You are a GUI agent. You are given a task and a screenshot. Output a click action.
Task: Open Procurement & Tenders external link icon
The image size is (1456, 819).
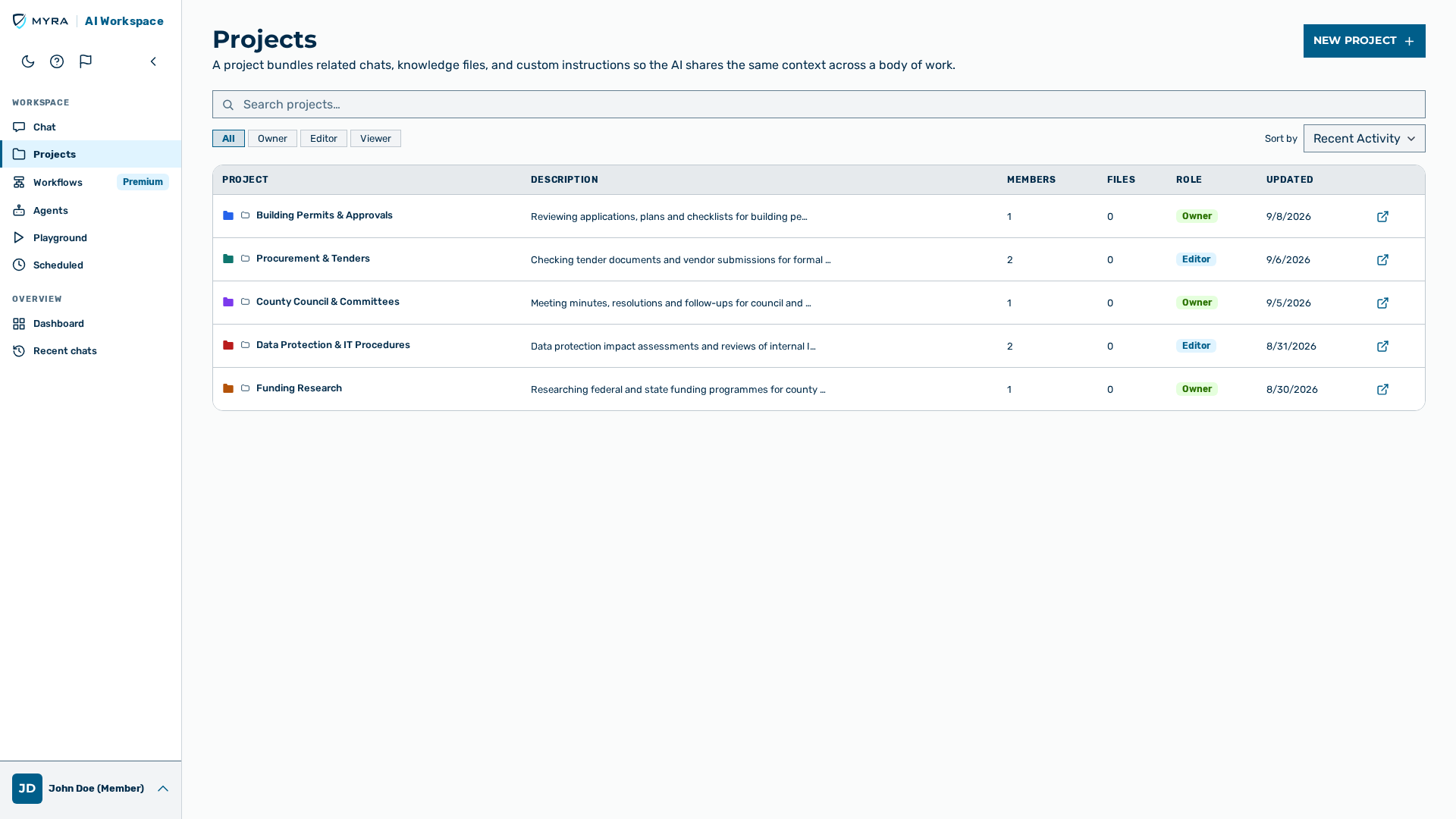(x=1382, y=260)
